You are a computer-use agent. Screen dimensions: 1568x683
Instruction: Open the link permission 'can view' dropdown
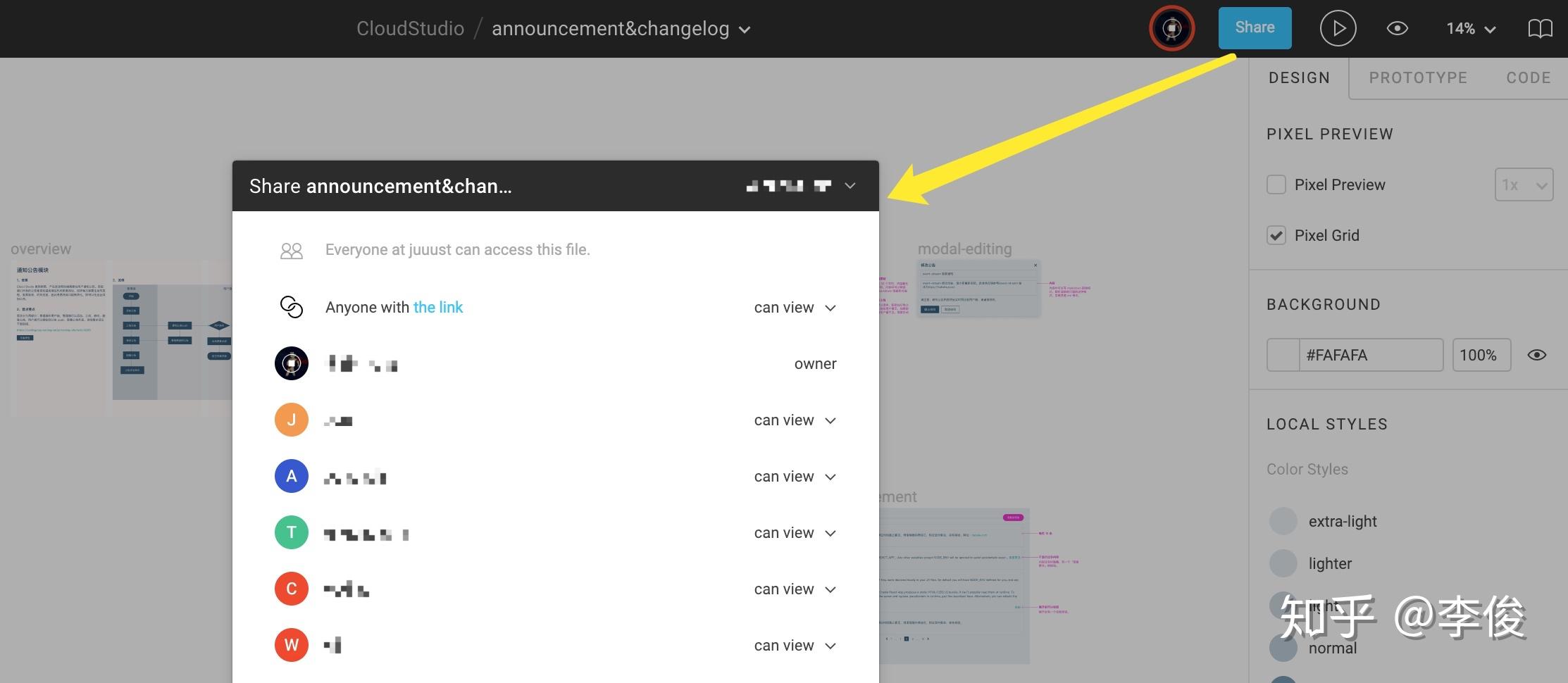795,308
